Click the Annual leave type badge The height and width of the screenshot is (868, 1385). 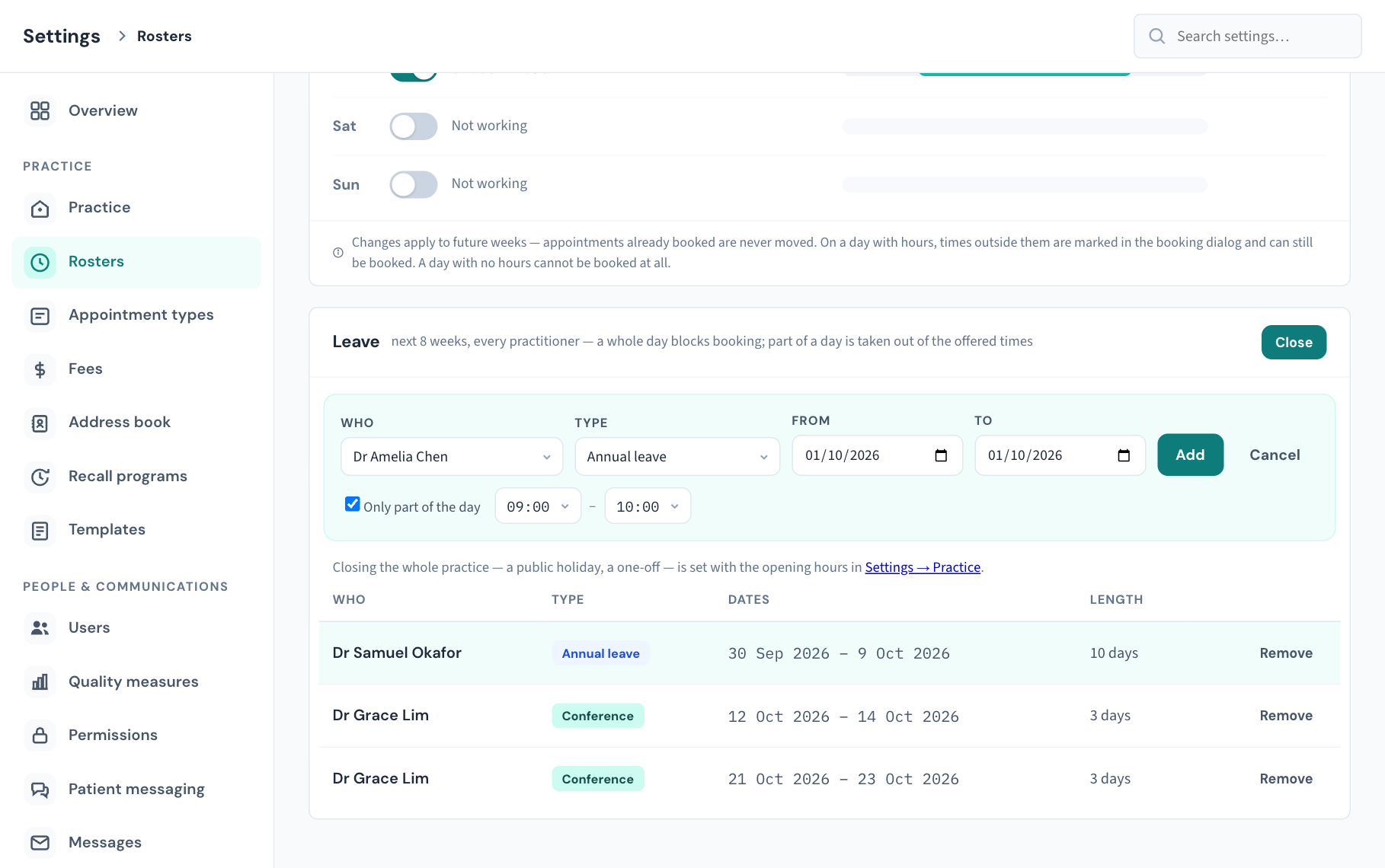tap(600, 653)
